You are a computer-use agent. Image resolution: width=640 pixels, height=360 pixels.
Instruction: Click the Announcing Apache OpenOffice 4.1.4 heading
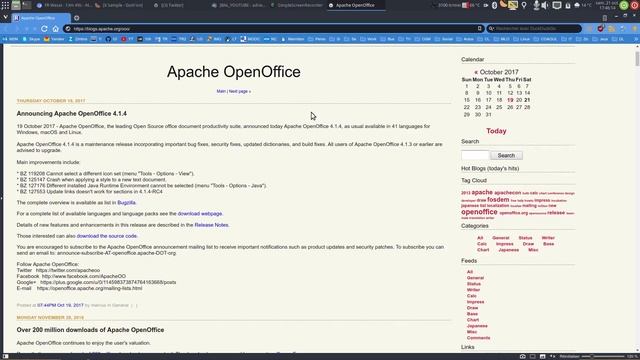(x=72, y=113)
